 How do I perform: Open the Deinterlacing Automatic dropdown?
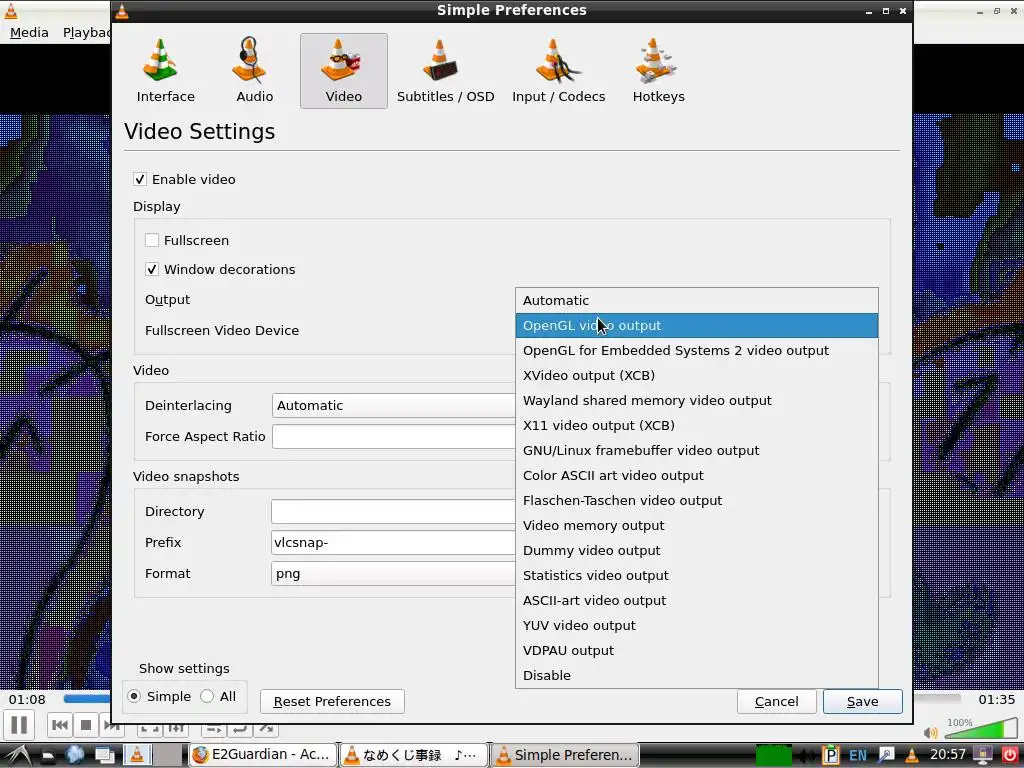click(x=394, y=406)
